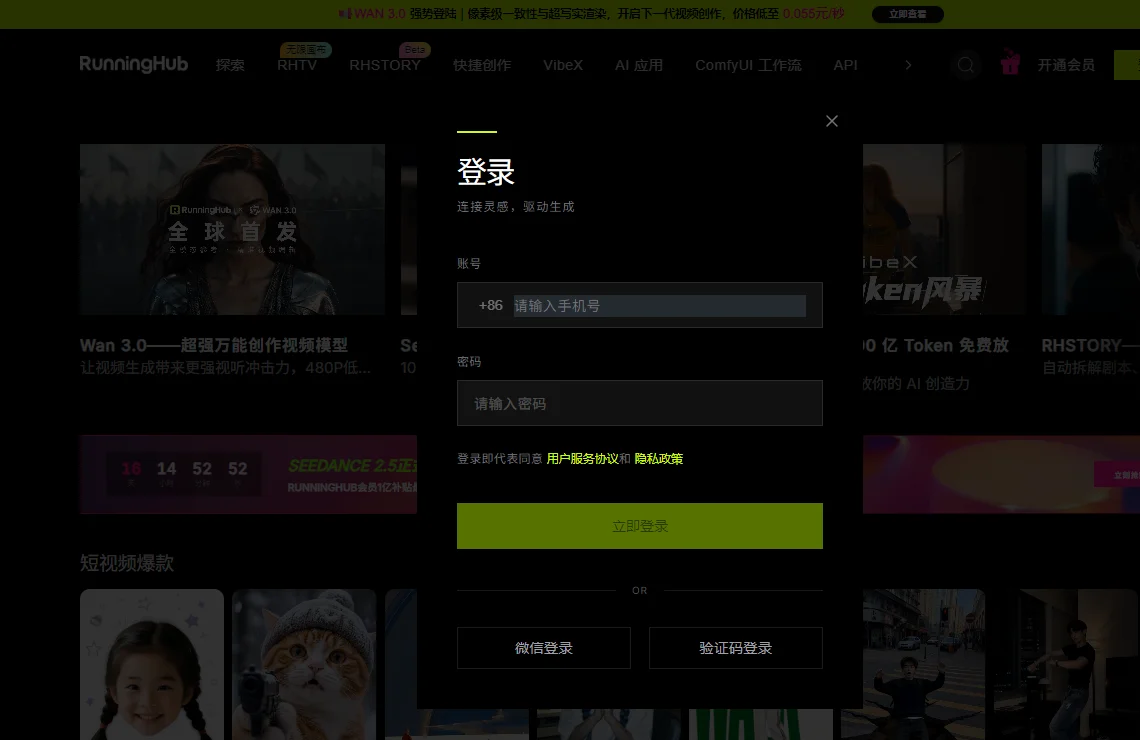Select the +86 country code prefix
The height and width of the screenshot is (740, 1140).
pyautogui.click(x=491, y=305)
